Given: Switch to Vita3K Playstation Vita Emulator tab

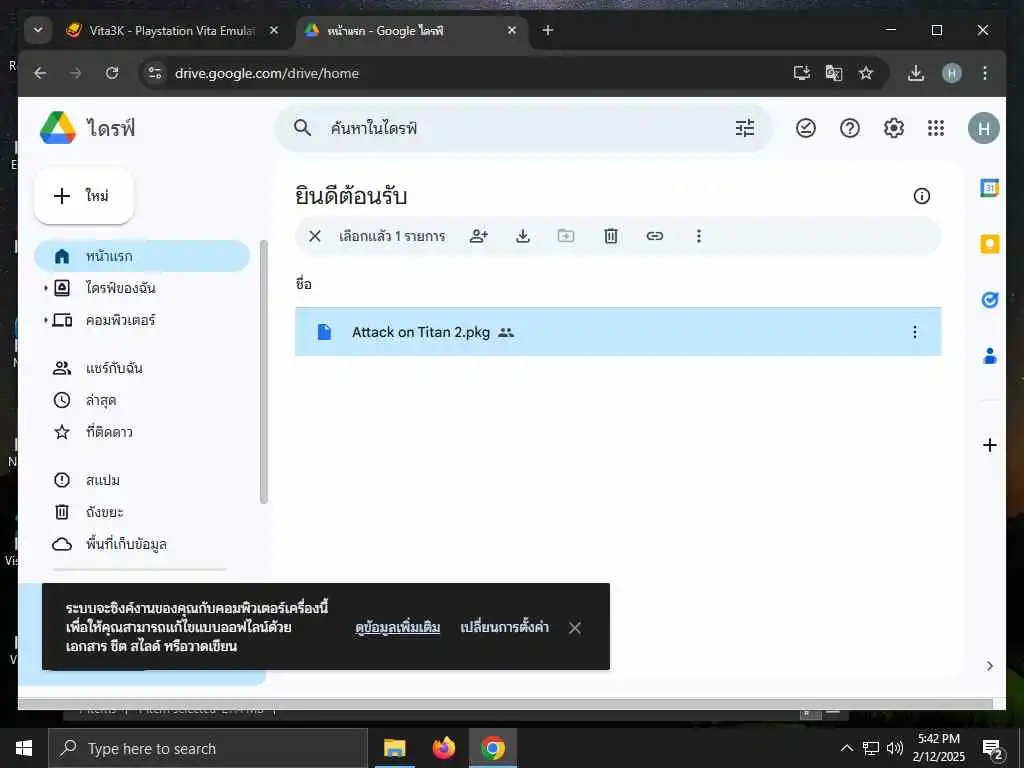Looking at the screenshot, I should pos(172,31).
